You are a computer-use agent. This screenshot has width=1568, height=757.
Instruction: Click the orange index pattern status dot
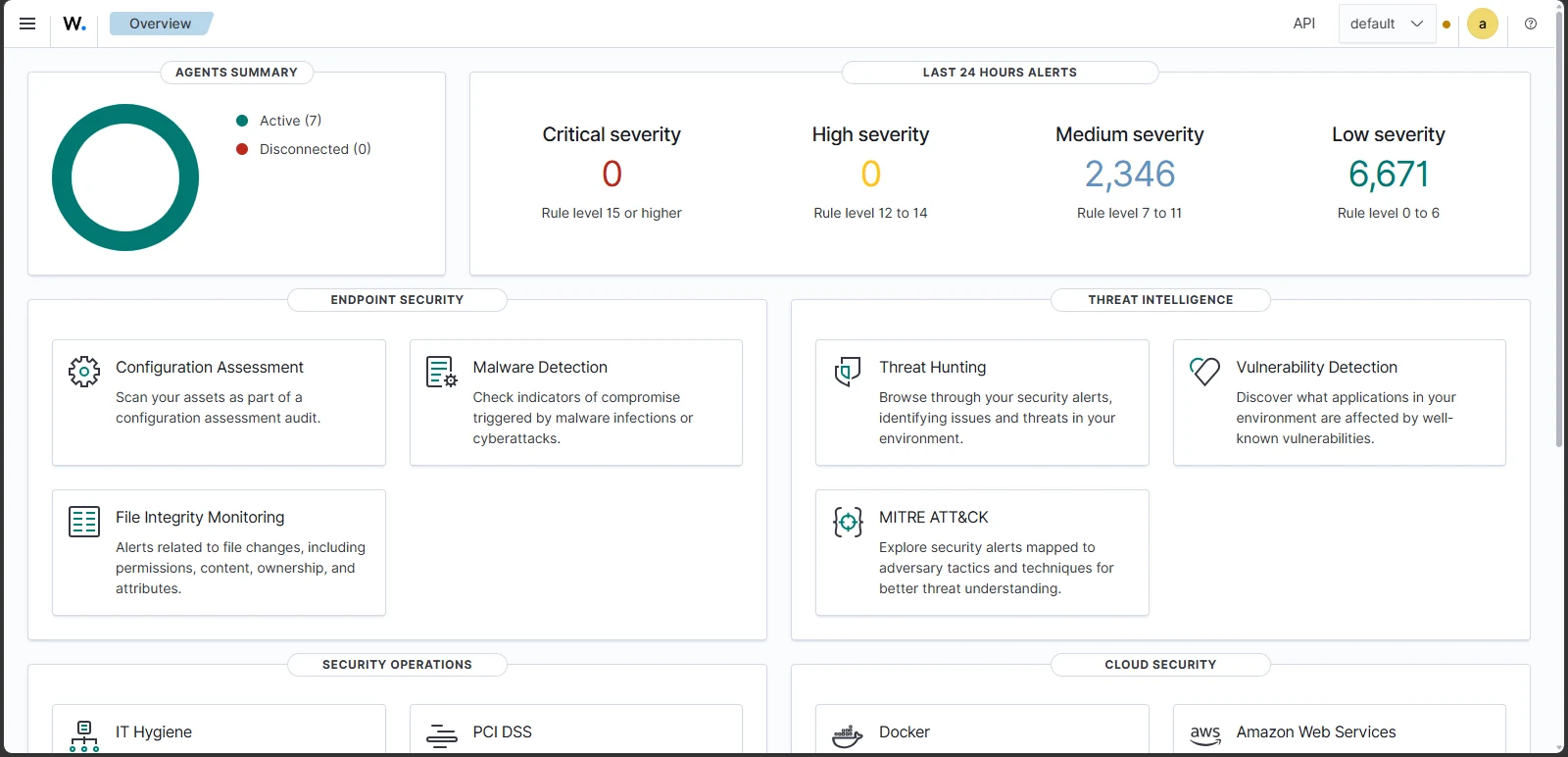click(x=1446, y=25)
